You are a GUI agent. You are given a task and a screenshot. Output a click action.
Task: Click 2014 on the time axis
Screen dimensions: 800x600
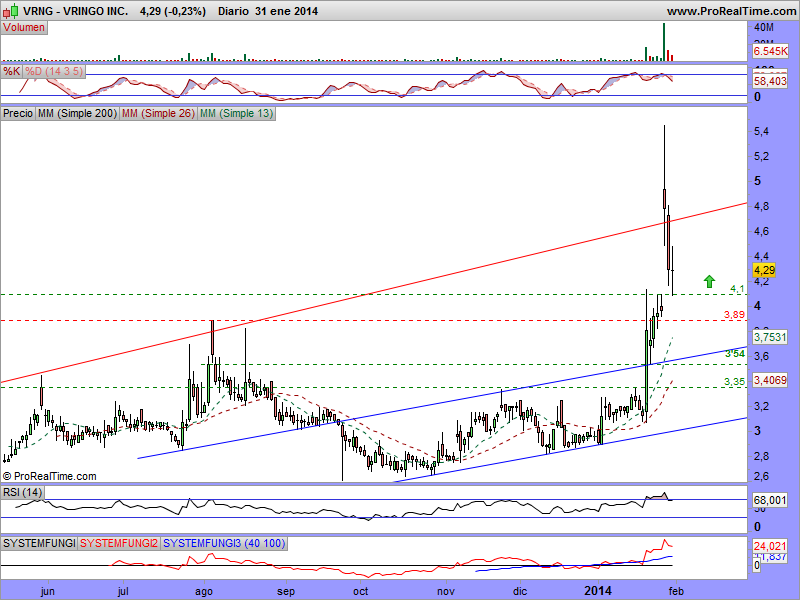pyautogui.click(x=597, y=591)
